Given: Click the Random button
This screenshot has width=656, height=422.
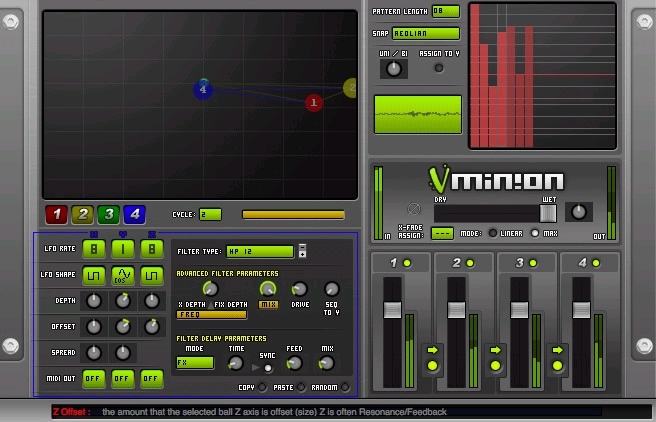Looking at the screenshot, I should (x=345, y=387).
